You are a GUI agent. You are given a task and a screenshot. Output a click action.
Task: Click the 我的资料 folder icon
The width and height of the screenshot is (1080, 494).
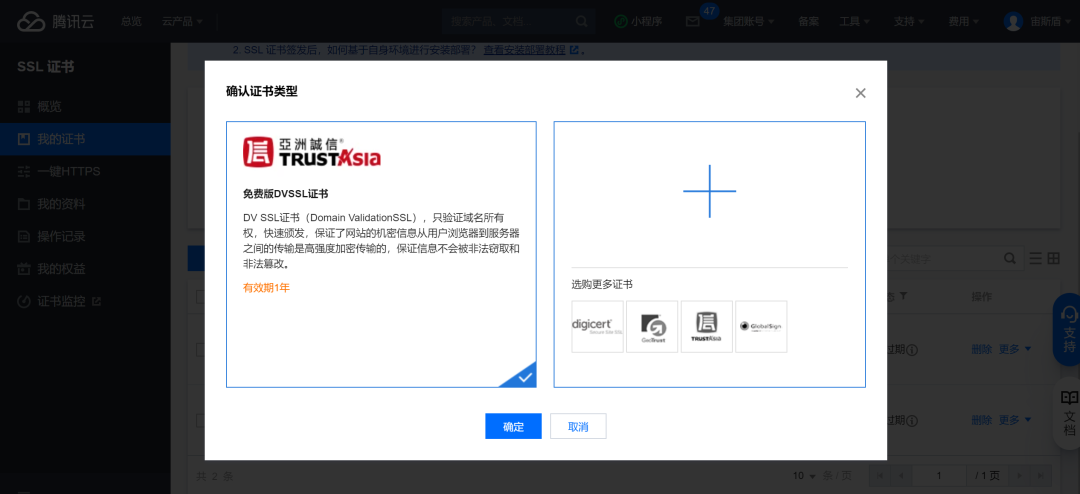[x=24, y=204]
